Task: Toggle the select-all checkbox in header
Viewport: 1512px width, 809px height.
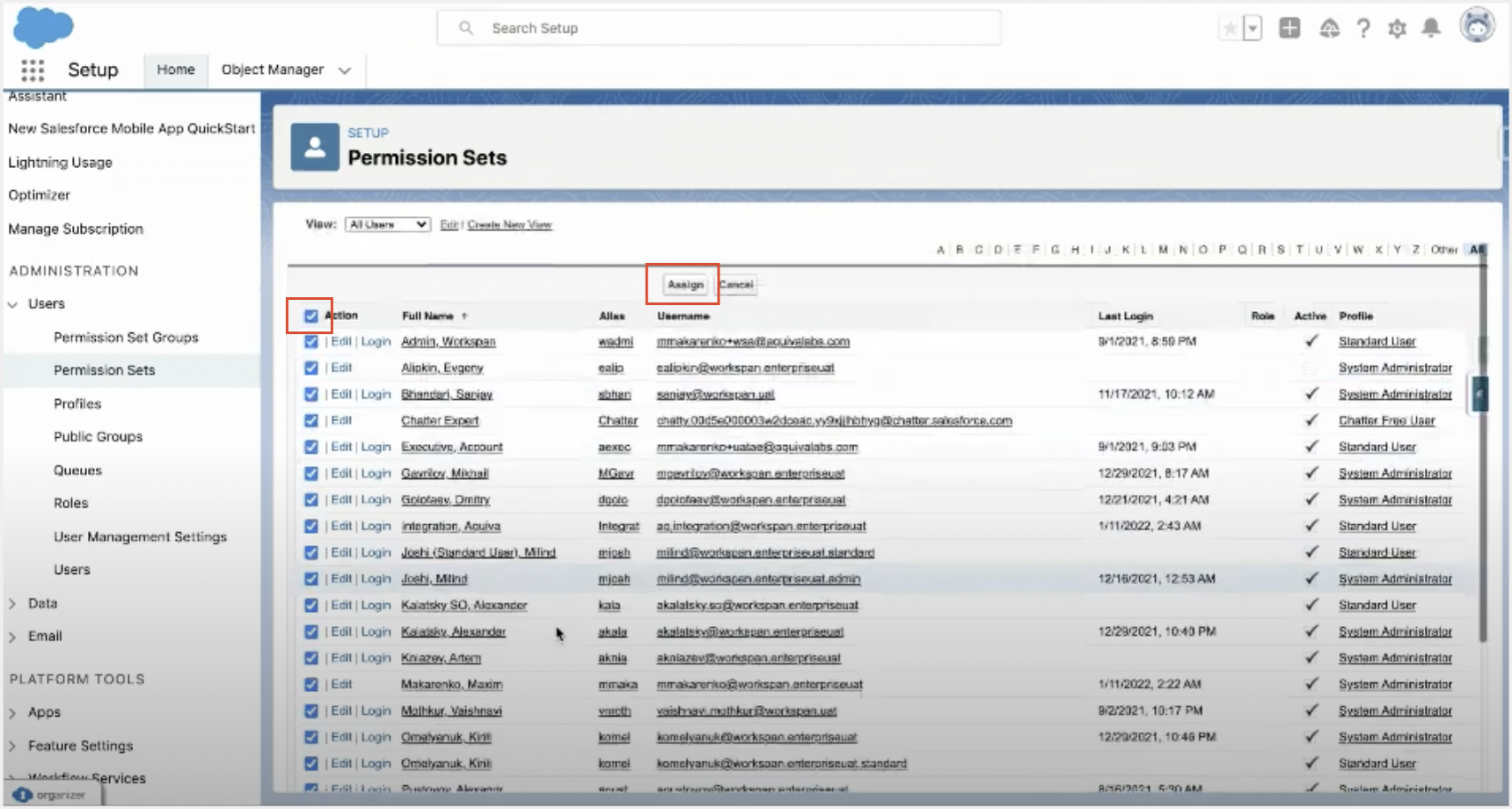Action: (x=311, y=316)
